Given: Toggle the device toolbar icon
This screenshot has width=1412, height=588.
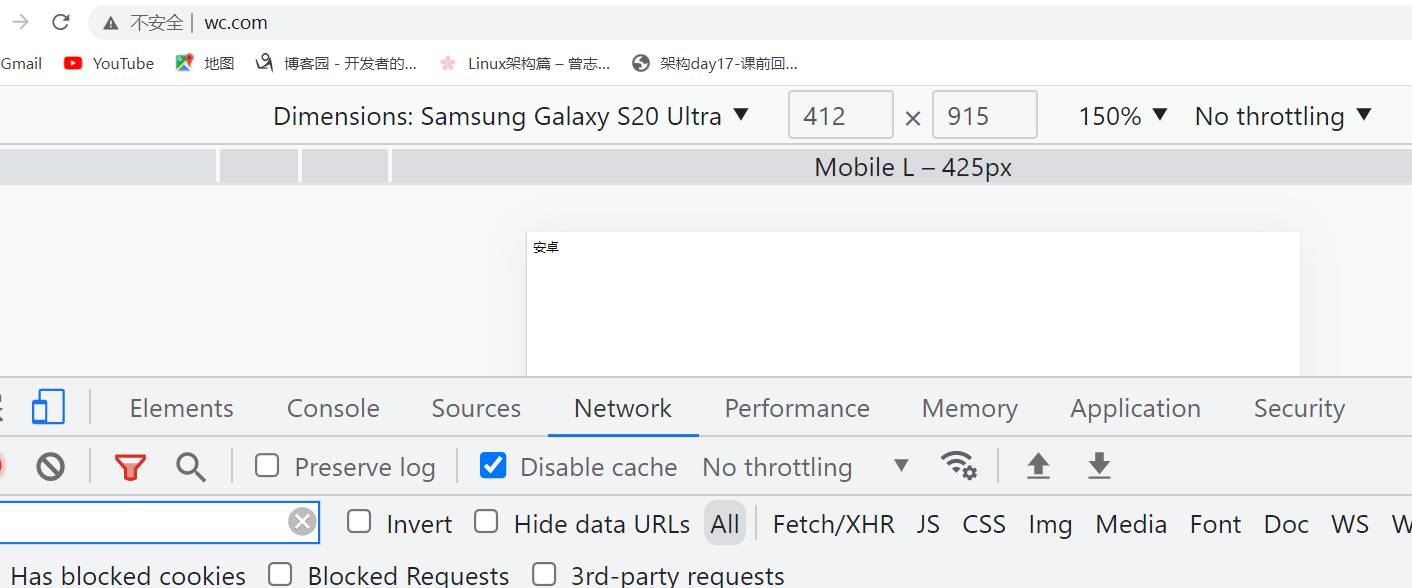Looking at the screenshot, I should point(48,408).
